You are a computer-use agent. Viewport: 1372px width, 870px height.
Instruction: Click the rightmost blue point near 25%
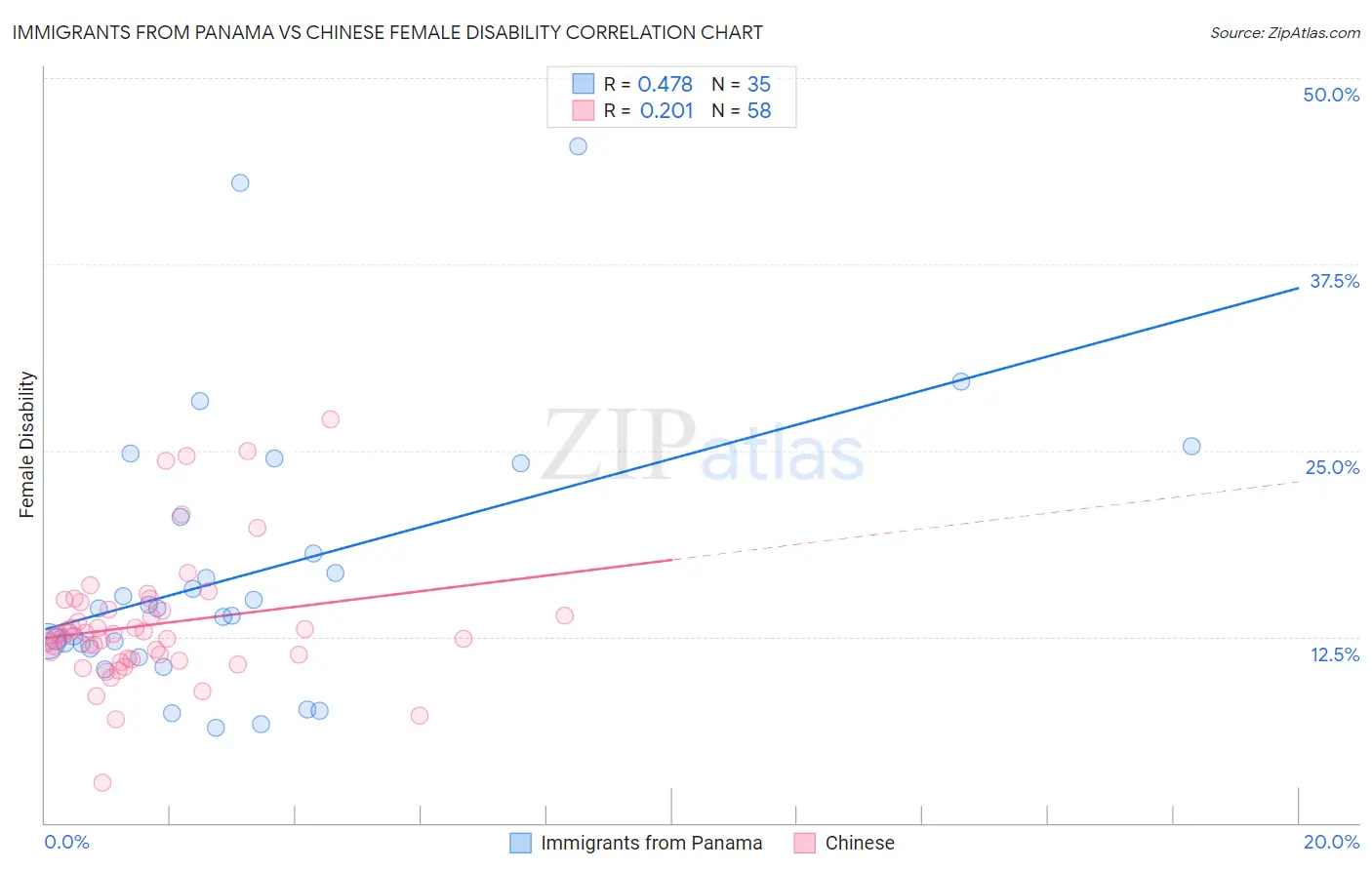point(1191,446)
